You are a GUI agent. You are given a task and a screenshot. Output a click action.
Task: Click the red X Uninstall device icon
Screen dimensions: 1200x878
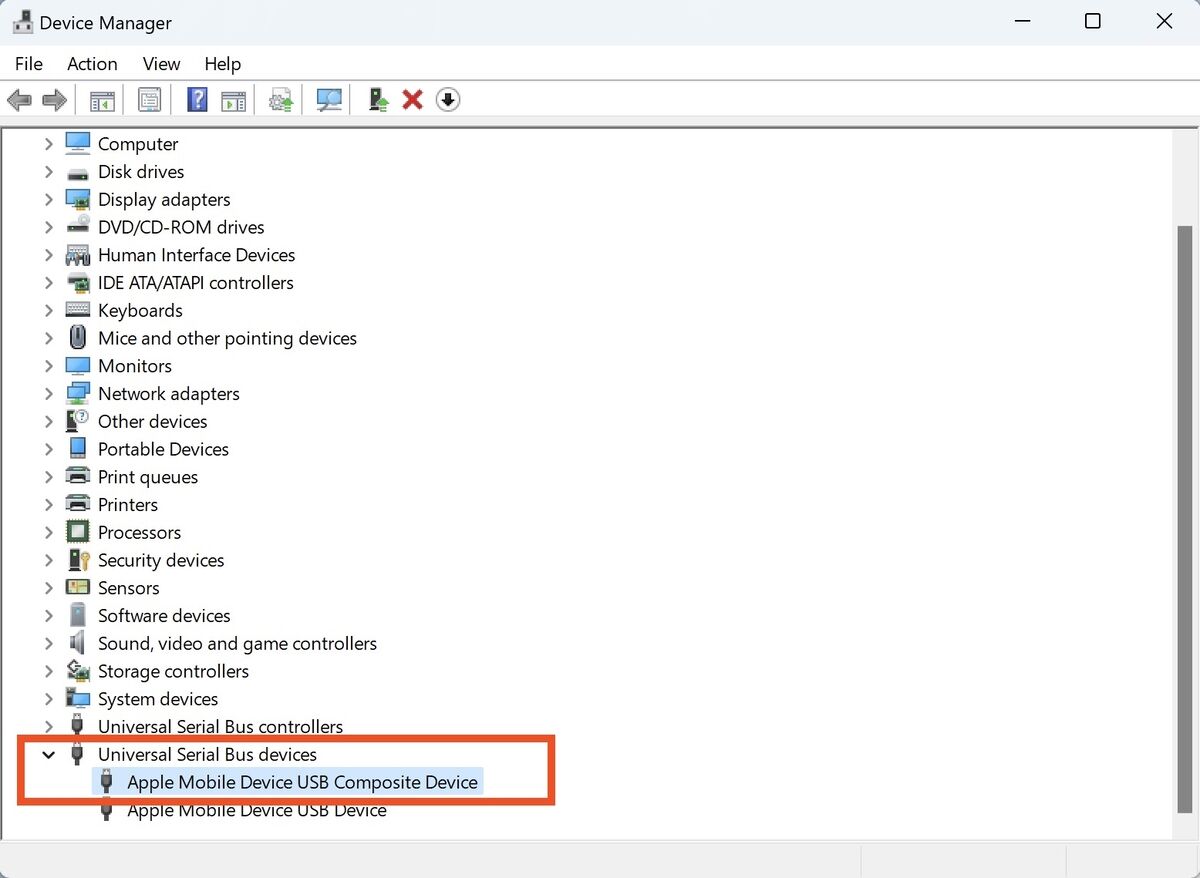(412, 100)
